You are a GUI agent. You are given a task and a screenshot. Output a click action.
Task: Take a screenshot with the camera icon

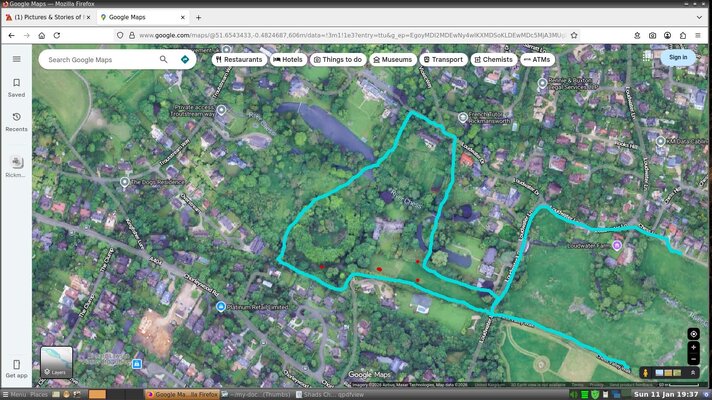tap(652, 35)
